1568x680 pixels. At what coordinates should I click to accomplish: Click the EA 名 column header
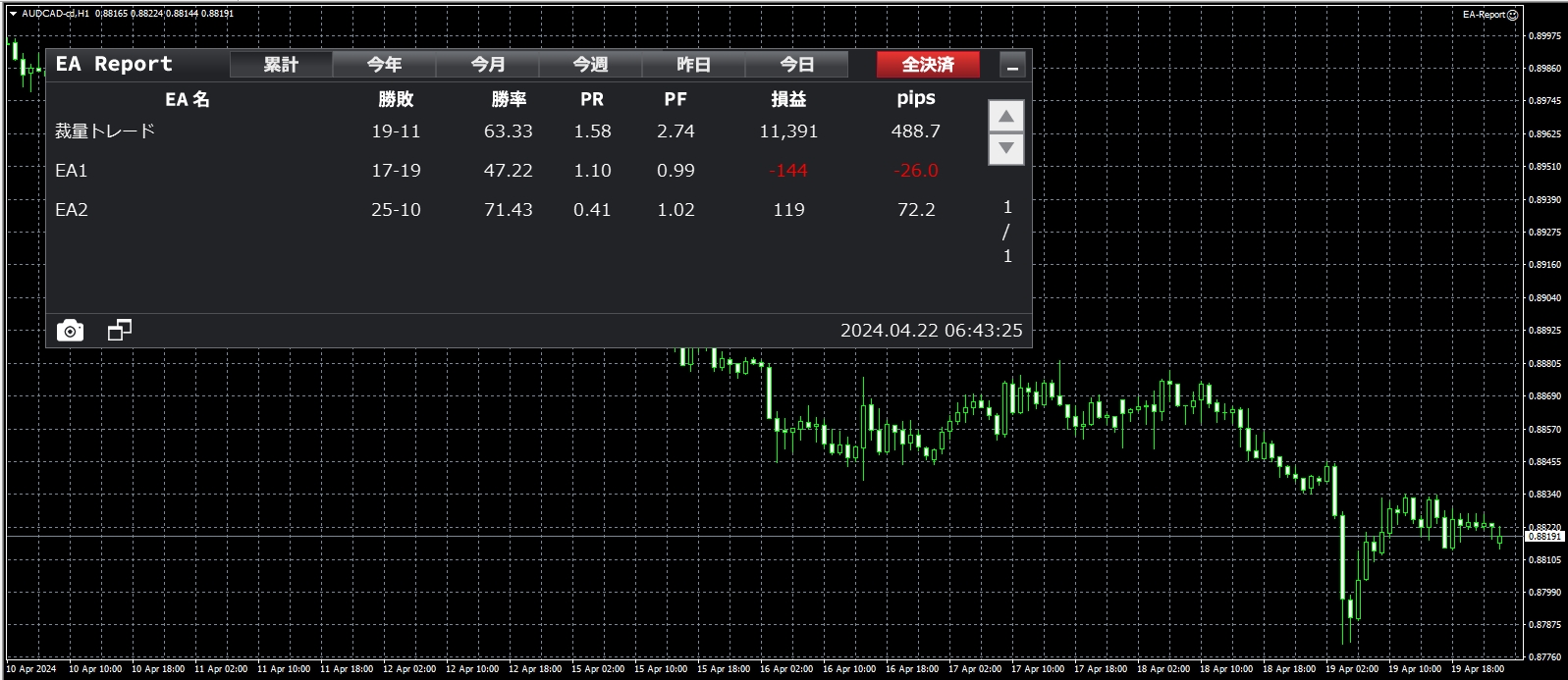tap(188, 99)
